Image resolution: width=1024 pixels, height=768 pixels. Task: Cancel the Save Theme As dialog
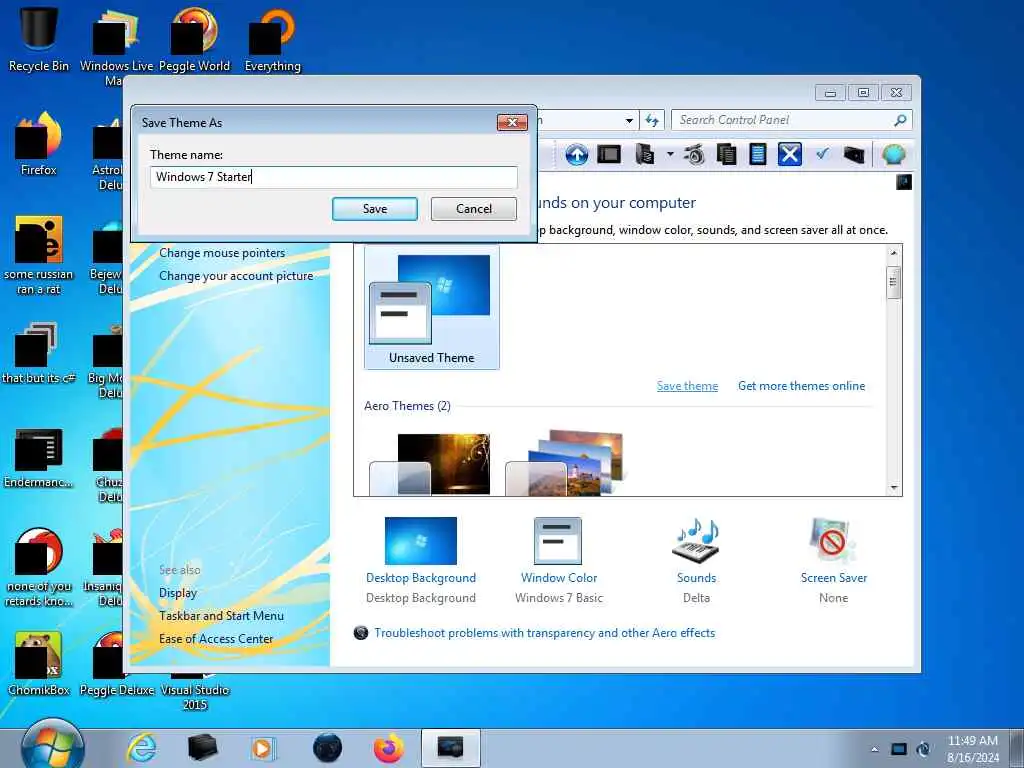click(x=473, y=209)
